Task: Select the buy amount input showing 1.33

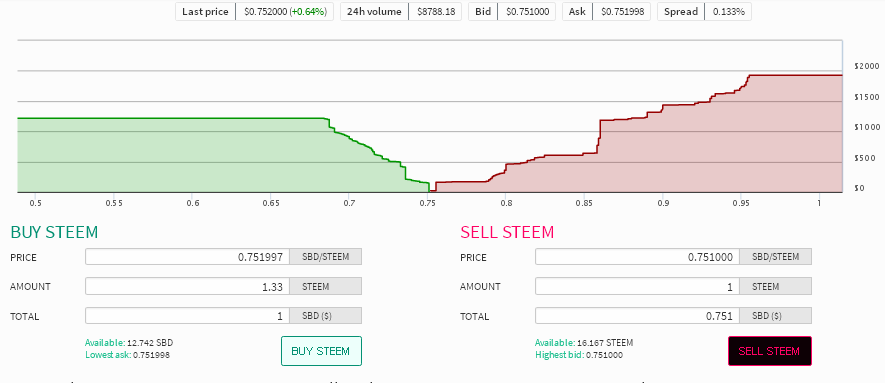Action: coord(187,286)
